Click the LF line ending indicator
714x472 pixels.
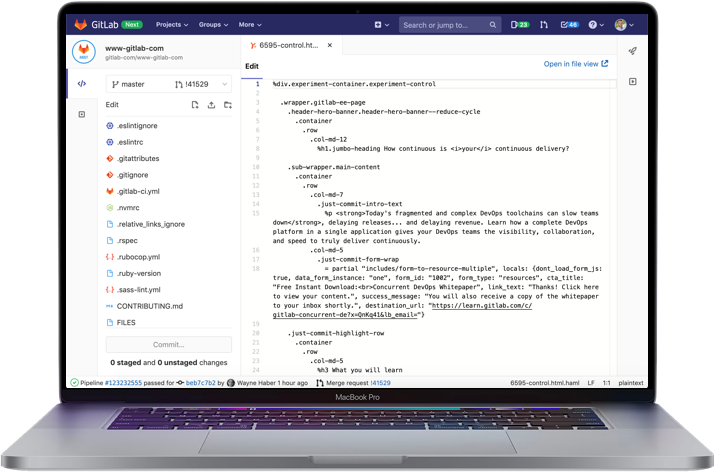(591, 383)
